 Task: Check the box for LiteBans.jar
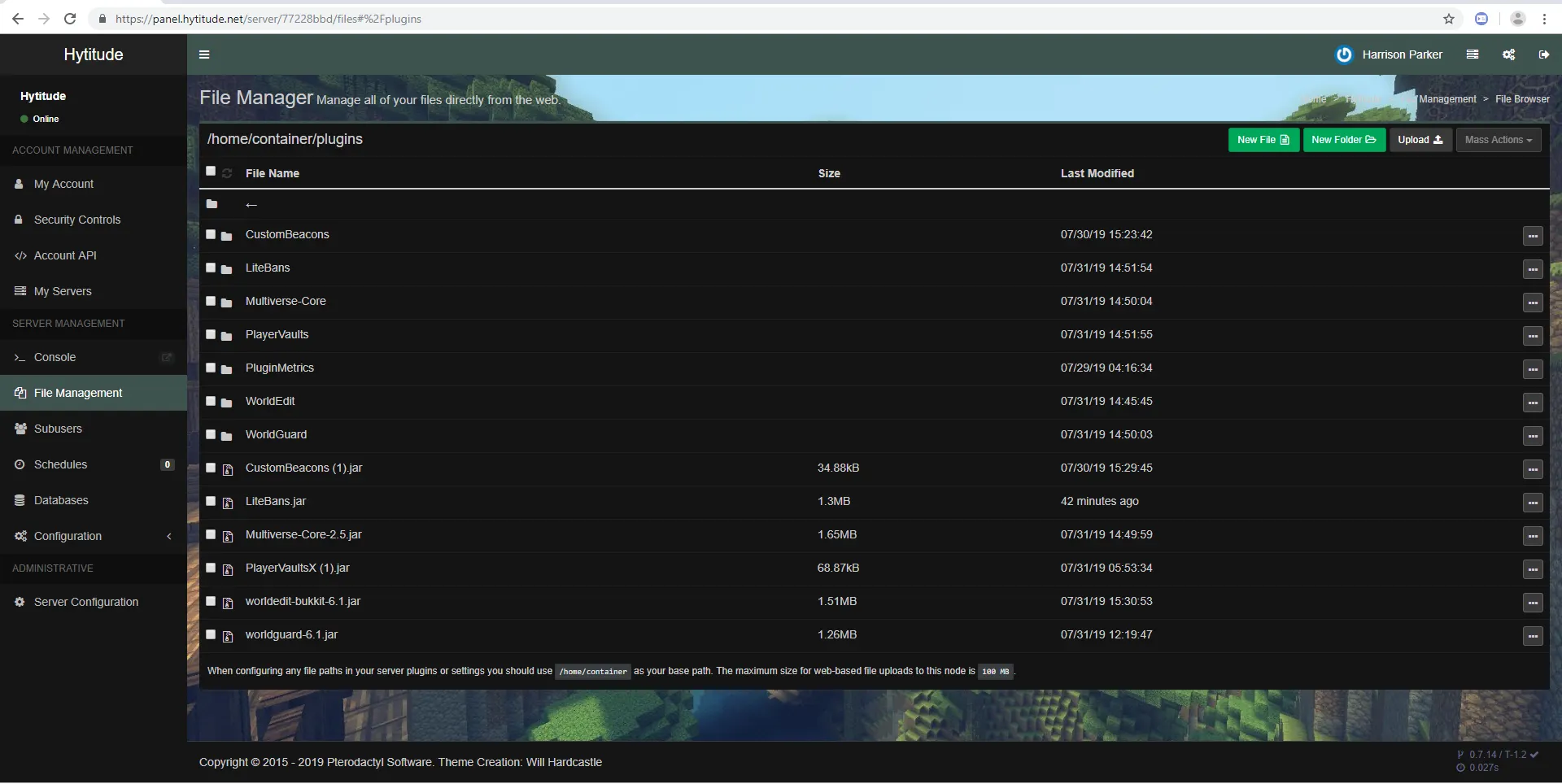click(x=211, y=501)
